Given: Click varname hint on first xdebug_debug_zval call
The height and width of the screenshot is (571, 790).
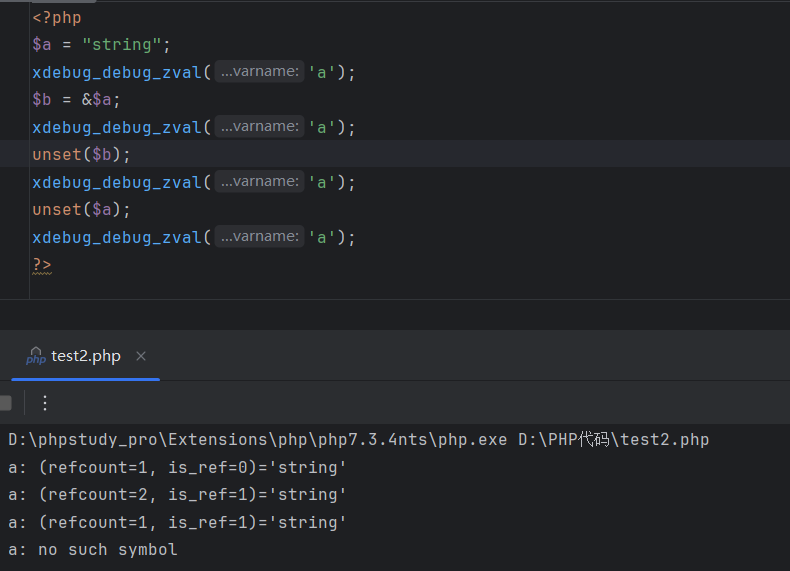Looking at the screenshot, I should coord(259,72).
